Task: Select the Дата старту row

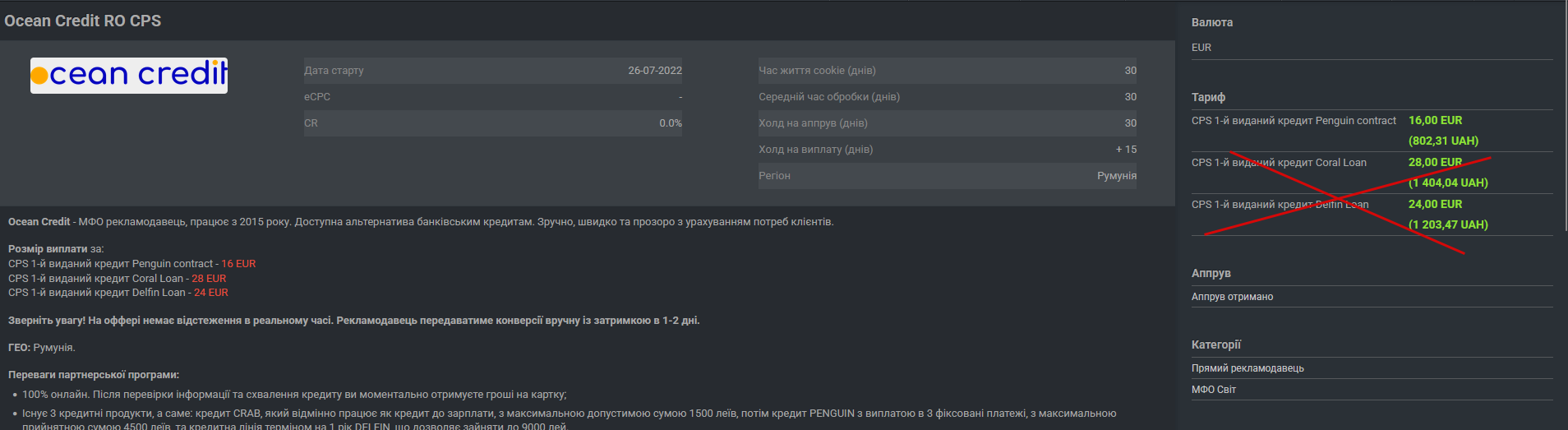Action: [x=492, y=71]
